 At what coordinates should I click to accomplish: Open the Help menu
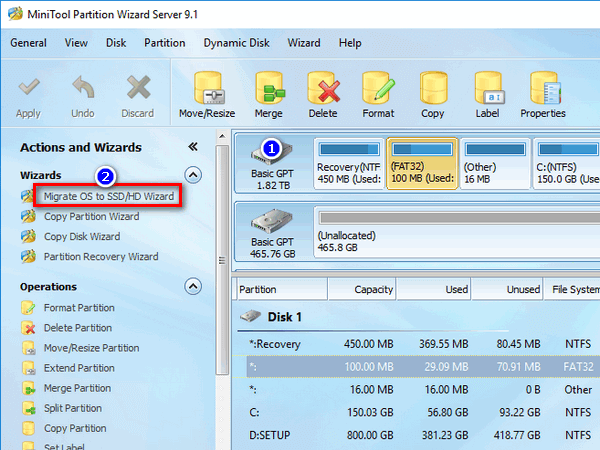coord(350,43)
